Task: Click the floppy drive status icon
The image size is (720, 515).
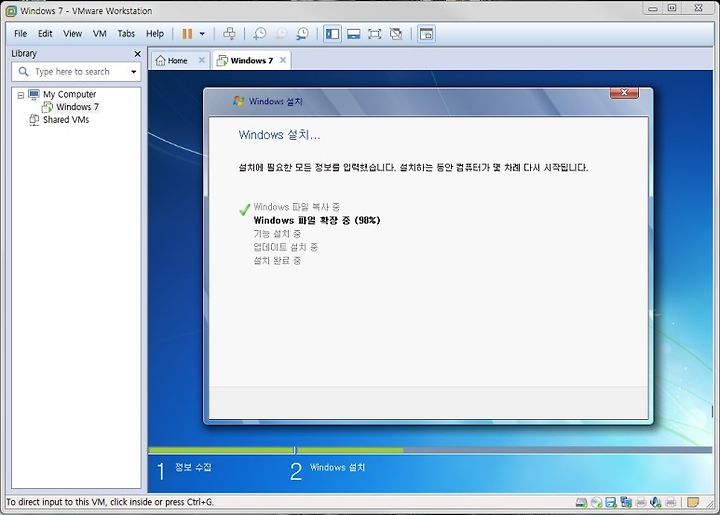Action: [611, 503]
